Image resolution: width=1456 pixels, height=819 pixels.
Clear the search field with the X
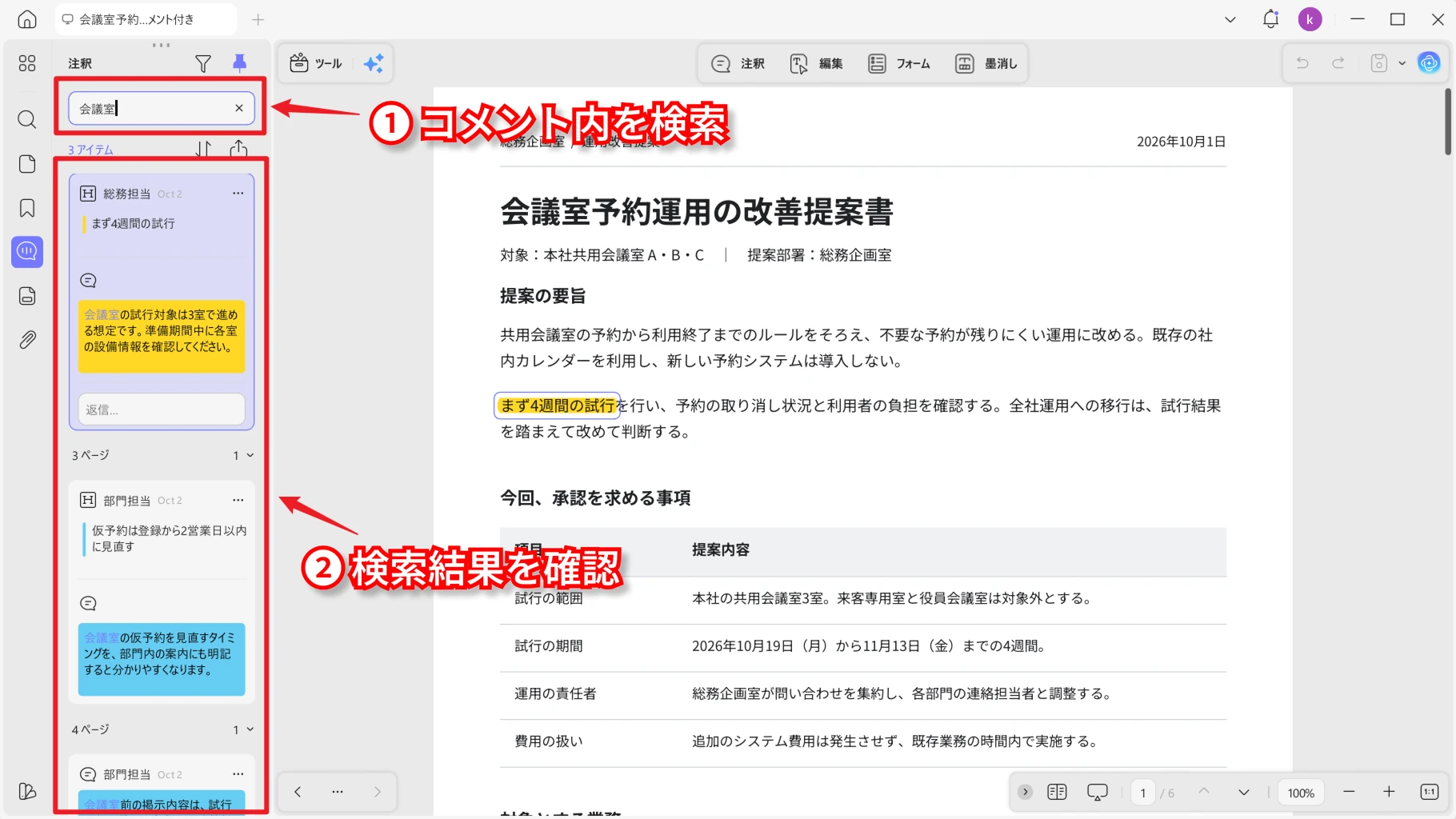point(239,108)
